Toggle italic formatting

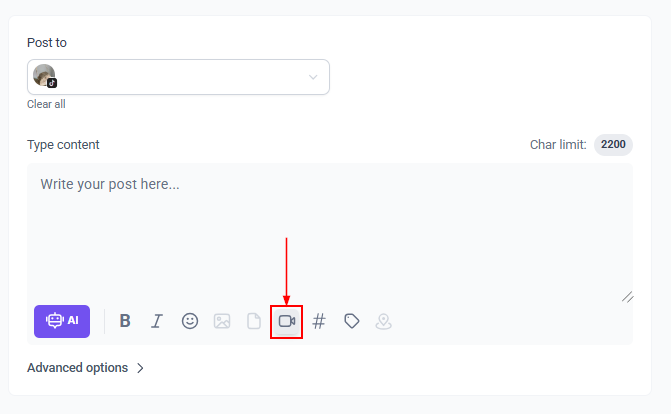157,321
